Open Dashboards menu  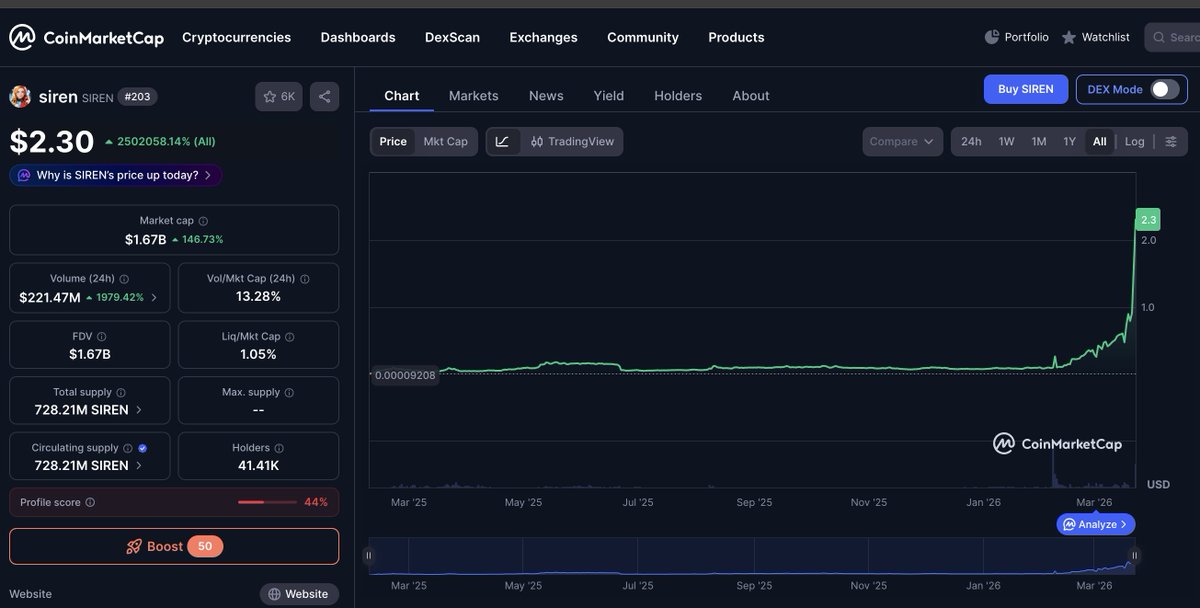(358, 37)
